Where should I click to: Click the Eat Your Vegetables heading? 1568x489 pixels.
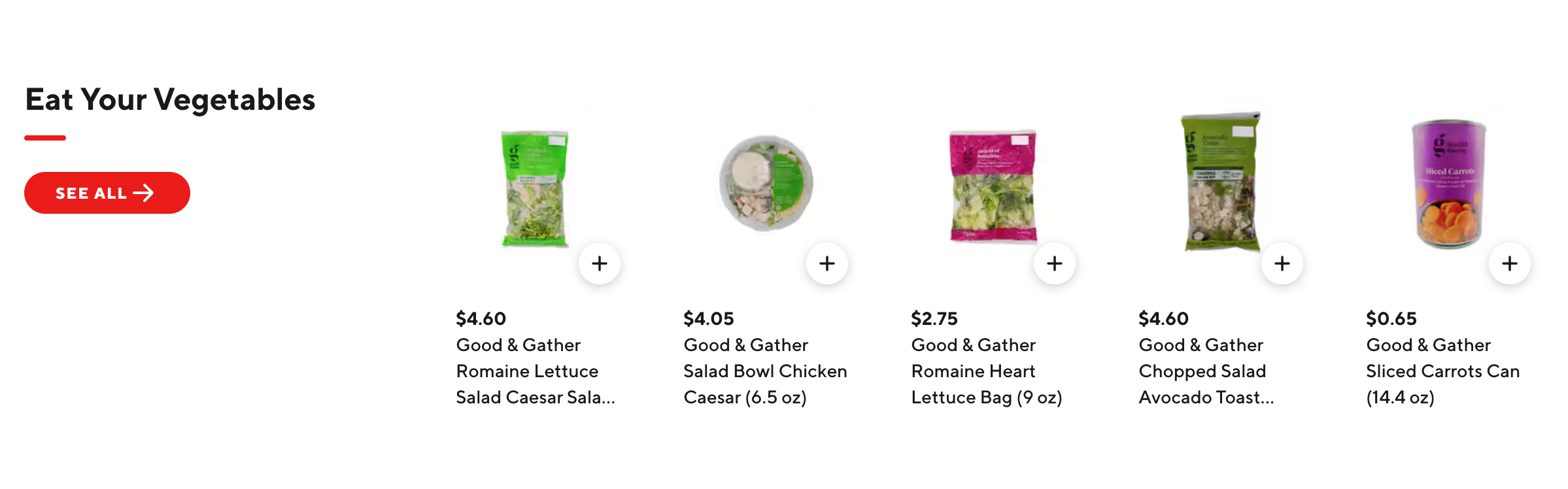170,100
